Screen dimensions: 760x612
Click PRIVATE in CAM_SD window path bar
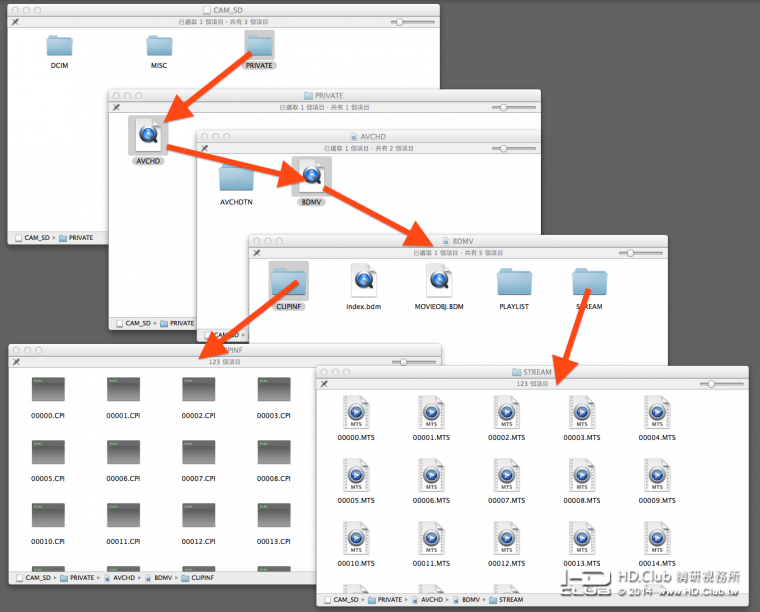click(76, 237)
